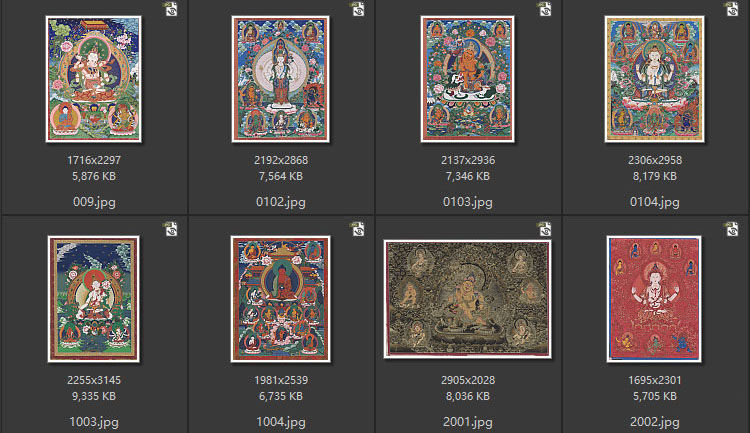Click the 2001.jpg filename label
Screen dimensions: 750x433
coord(468,422)
